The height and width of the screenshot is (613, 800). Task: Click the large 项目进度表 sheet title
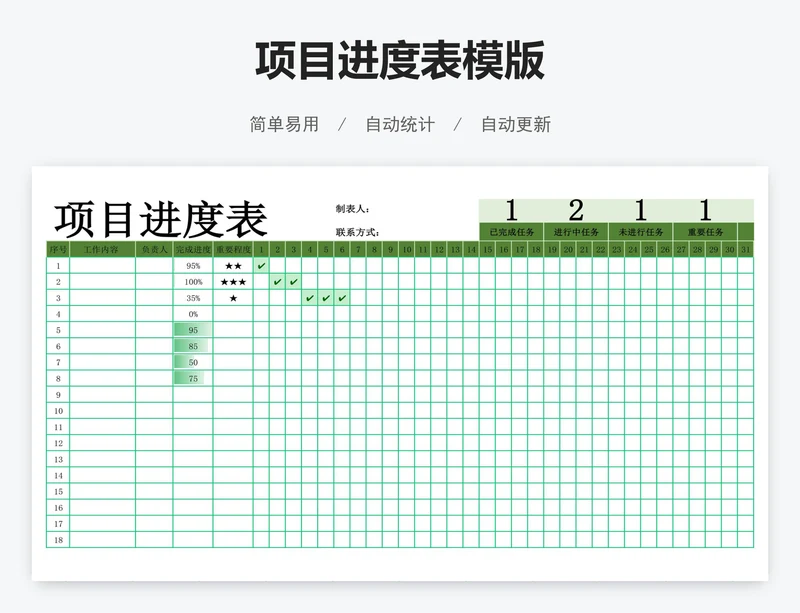(161, 219)
